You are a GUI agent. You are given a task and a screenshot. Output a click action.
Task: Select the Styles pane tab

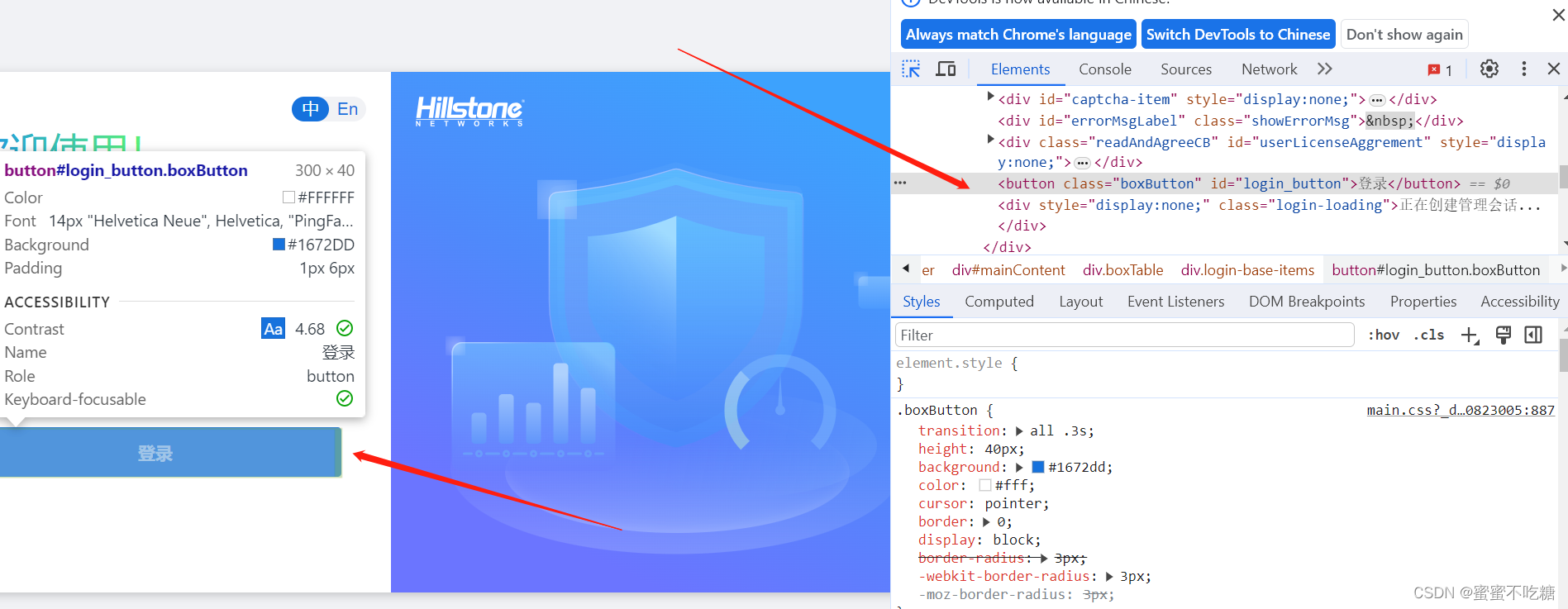[x=922, y=302]
